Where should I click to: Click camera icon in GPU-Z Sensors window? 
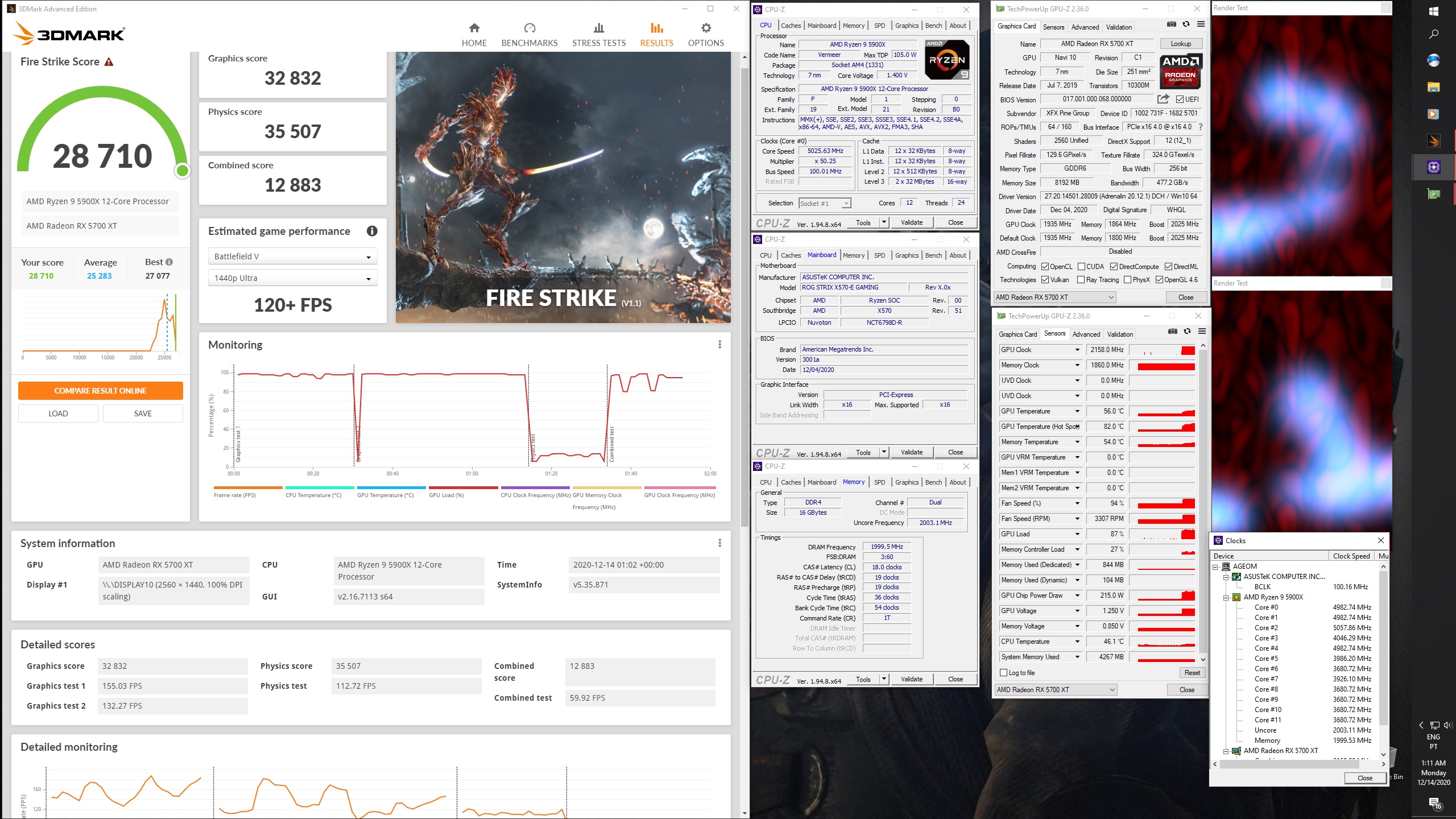tap(1172, 332)
